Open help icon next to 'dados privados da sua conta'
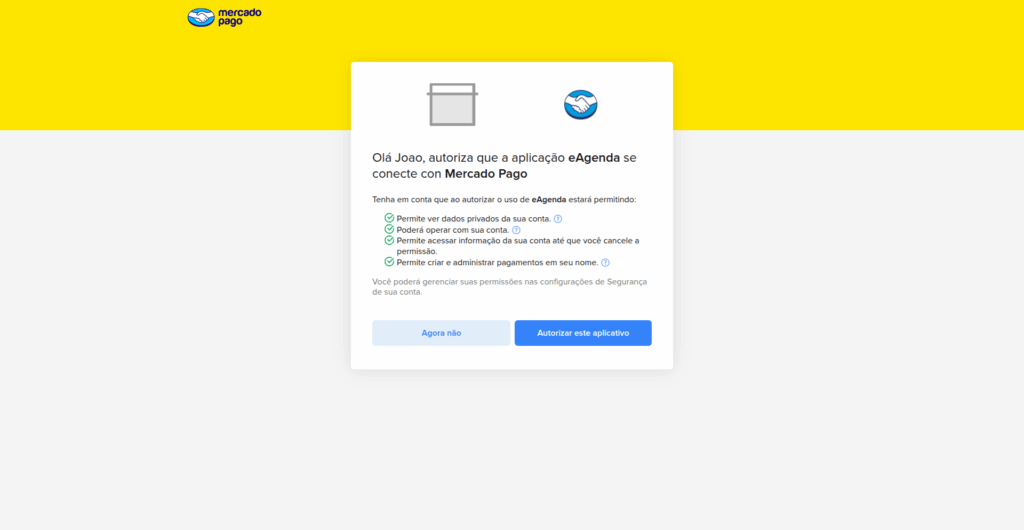This screenshot has height=530, width=1024. point(558,219)
